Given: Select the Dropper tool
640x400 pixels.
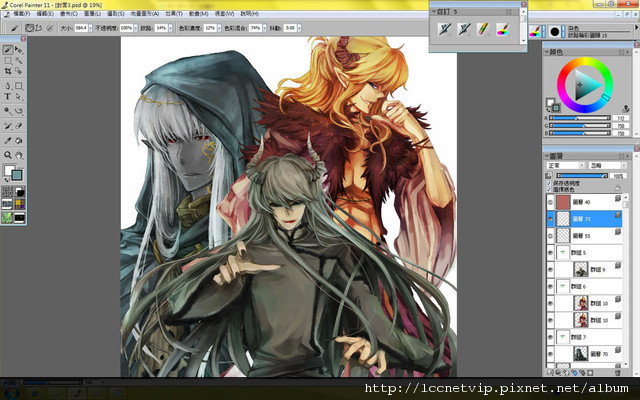Looking at the screenshot, I should pyautogui.click(x=8, y=140).
